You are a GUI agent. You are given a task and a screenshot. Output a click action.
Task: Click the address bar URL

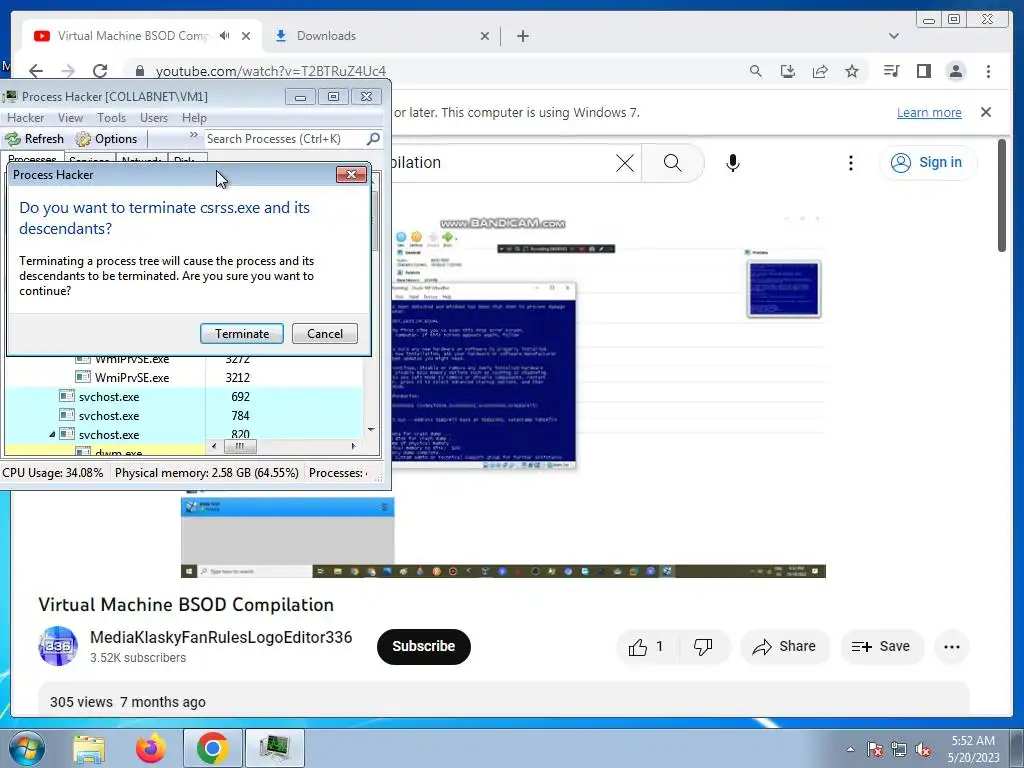(x=270, y=71)
